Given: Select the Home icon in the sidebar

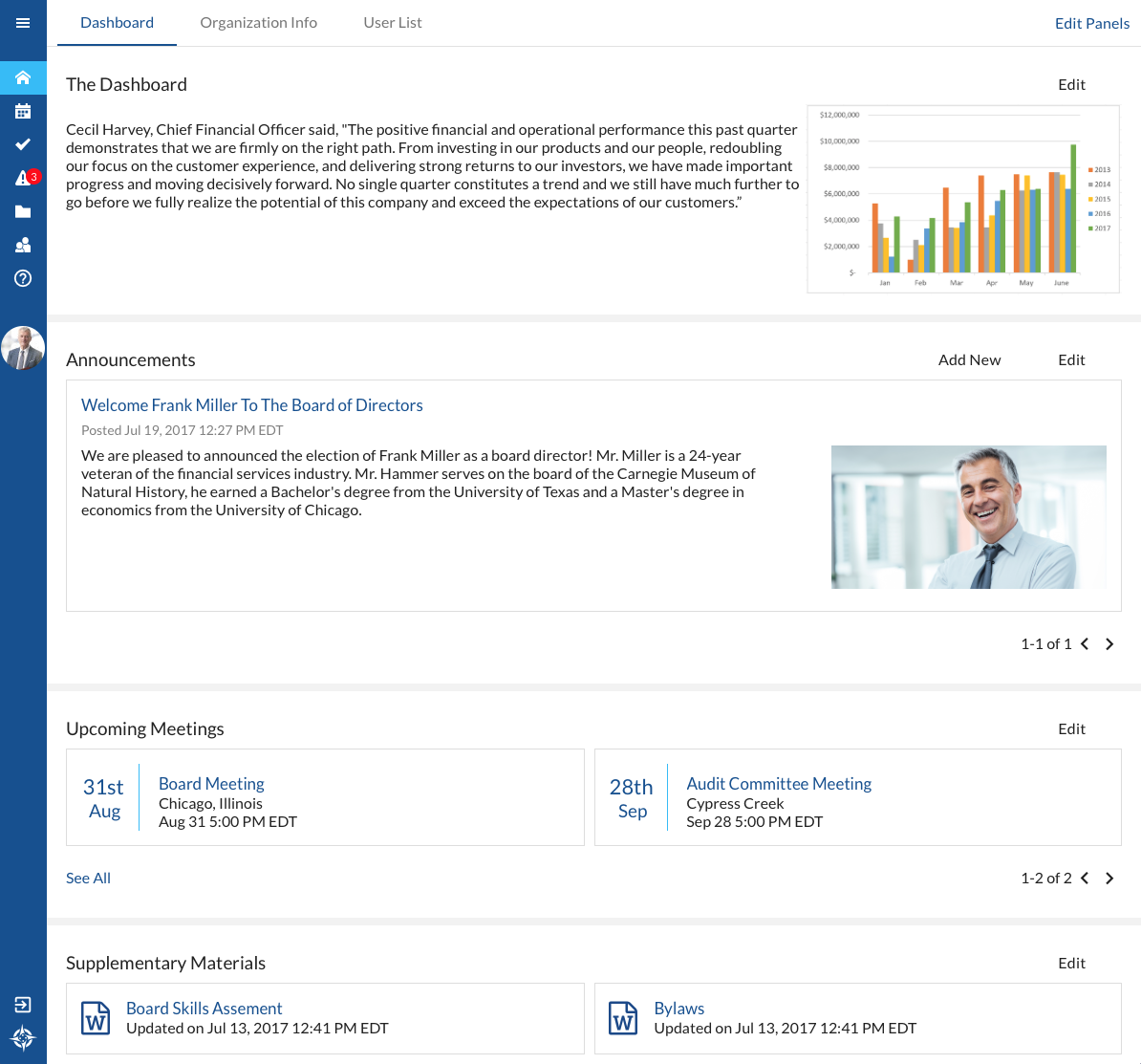Looking at the screenshot, I should 23,77.
